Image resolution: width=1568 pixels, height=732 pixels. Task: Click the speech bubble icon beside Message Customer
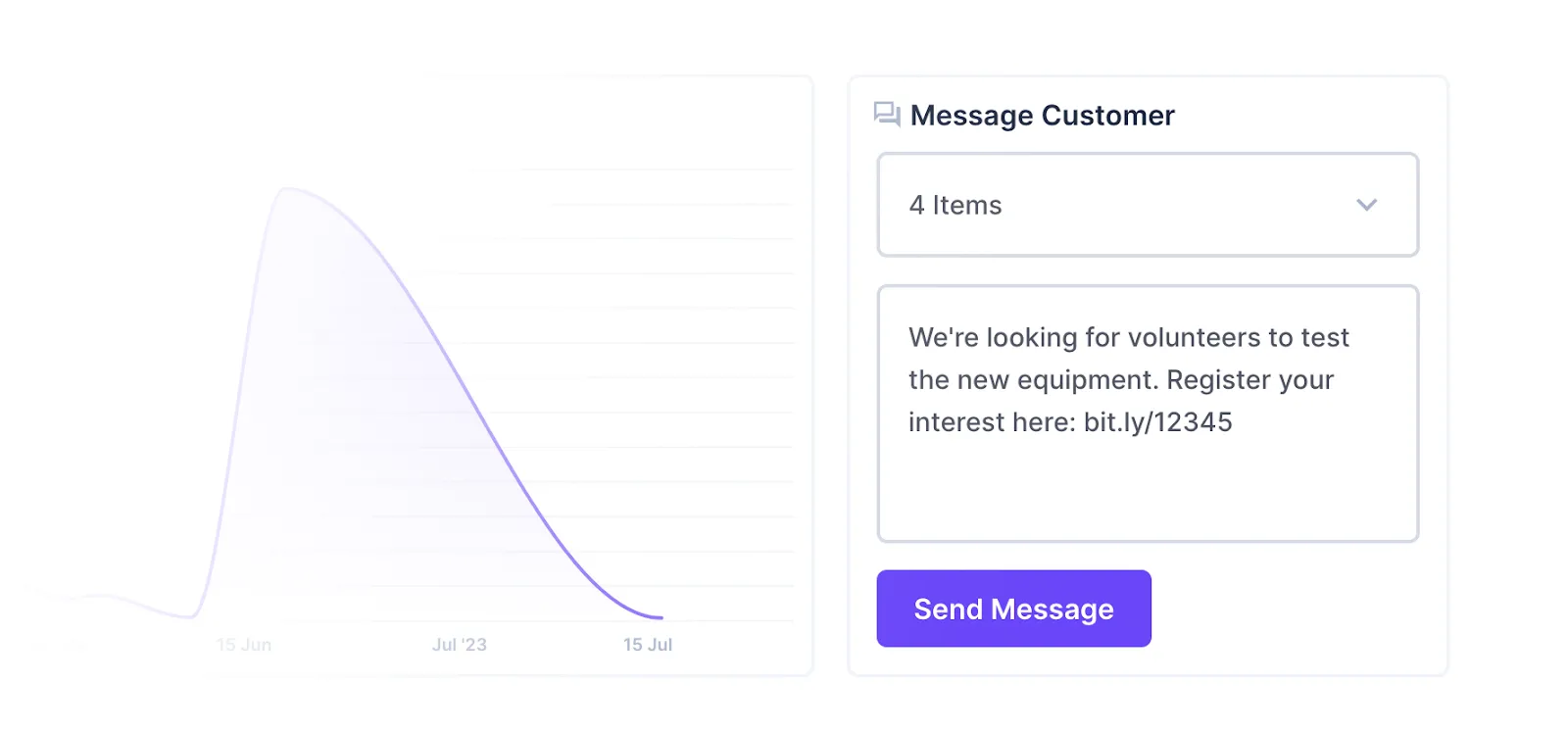(x=885, y=115)
